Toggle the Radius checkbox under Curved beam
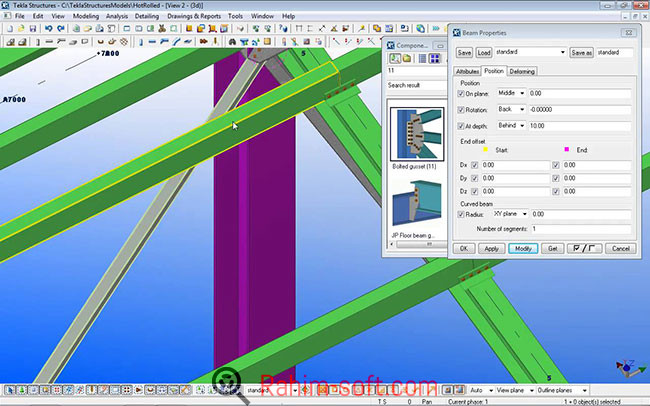Viewport: 650px width, 406px height. (x=461, y=214)
